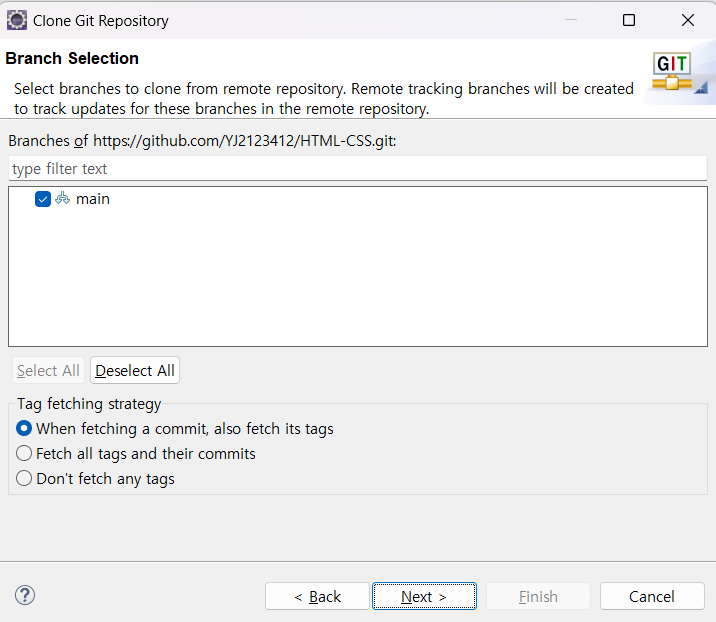The image size is (716, 622).
Task: Go to the previous page with Back
Action: pos(317,596)
